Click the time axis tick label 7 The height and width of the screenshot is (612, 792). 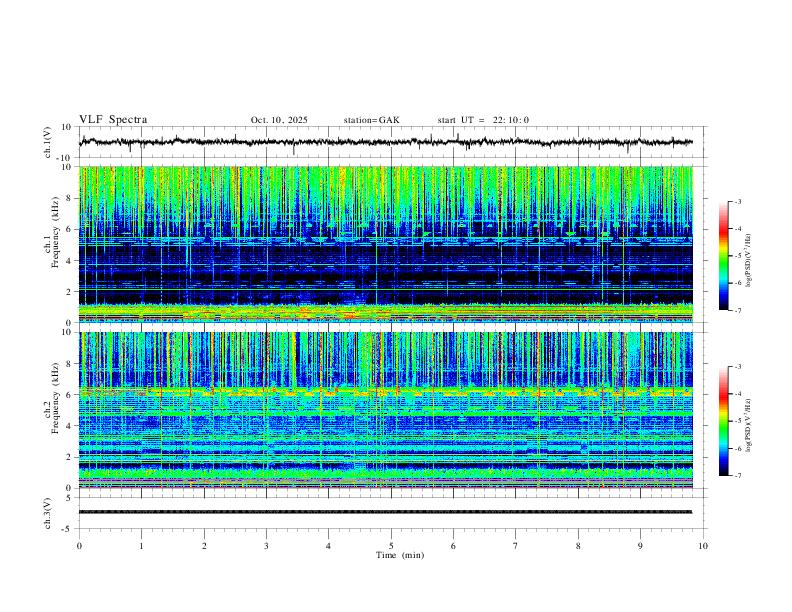(x=516, y=546)
